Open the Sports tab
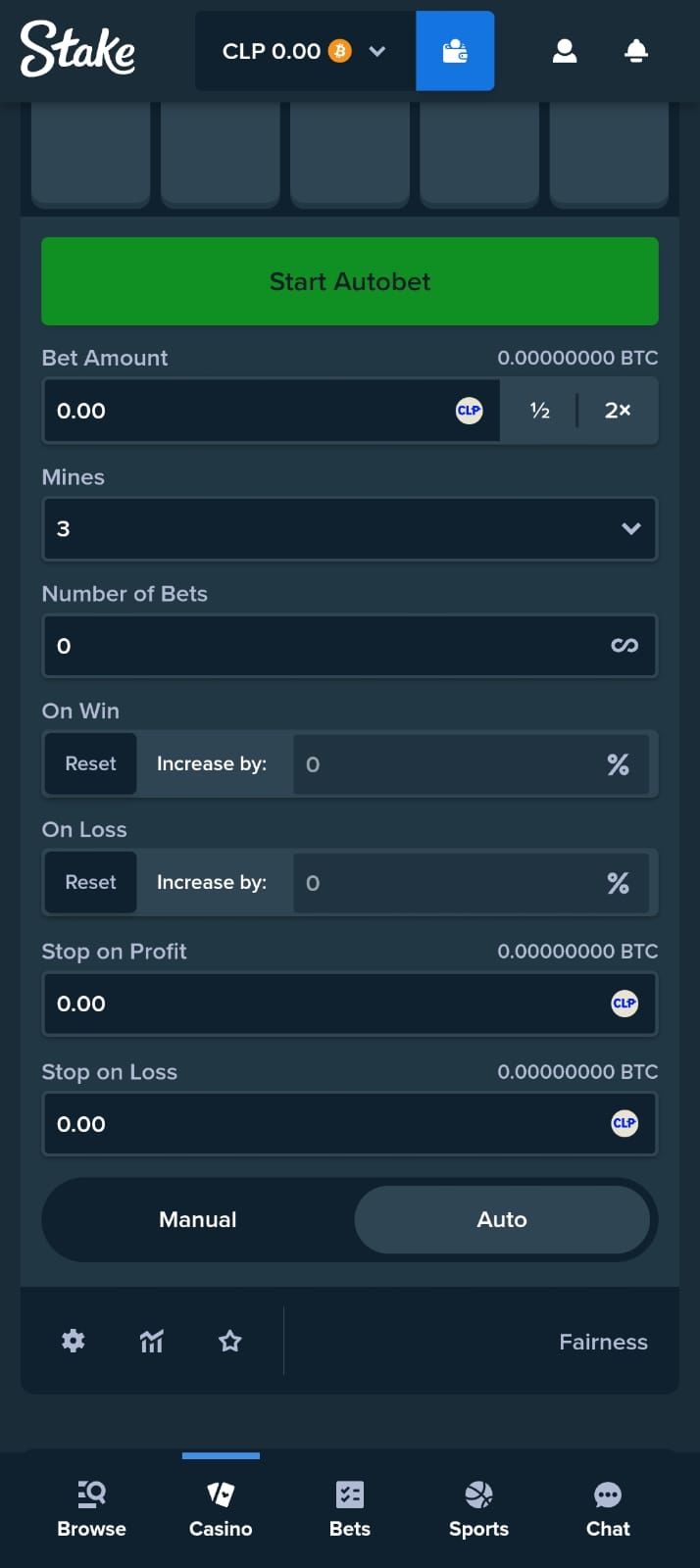Image resolution: width=700 pixels, height=1568 pixels. pos(478,1509)
